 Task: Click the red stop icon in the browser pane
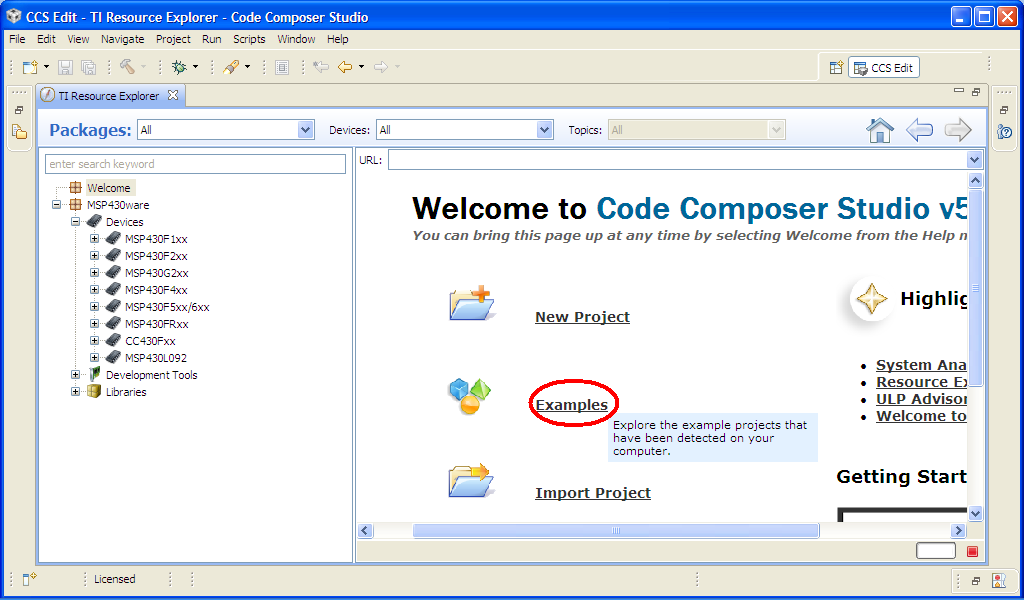coord(972,551)
